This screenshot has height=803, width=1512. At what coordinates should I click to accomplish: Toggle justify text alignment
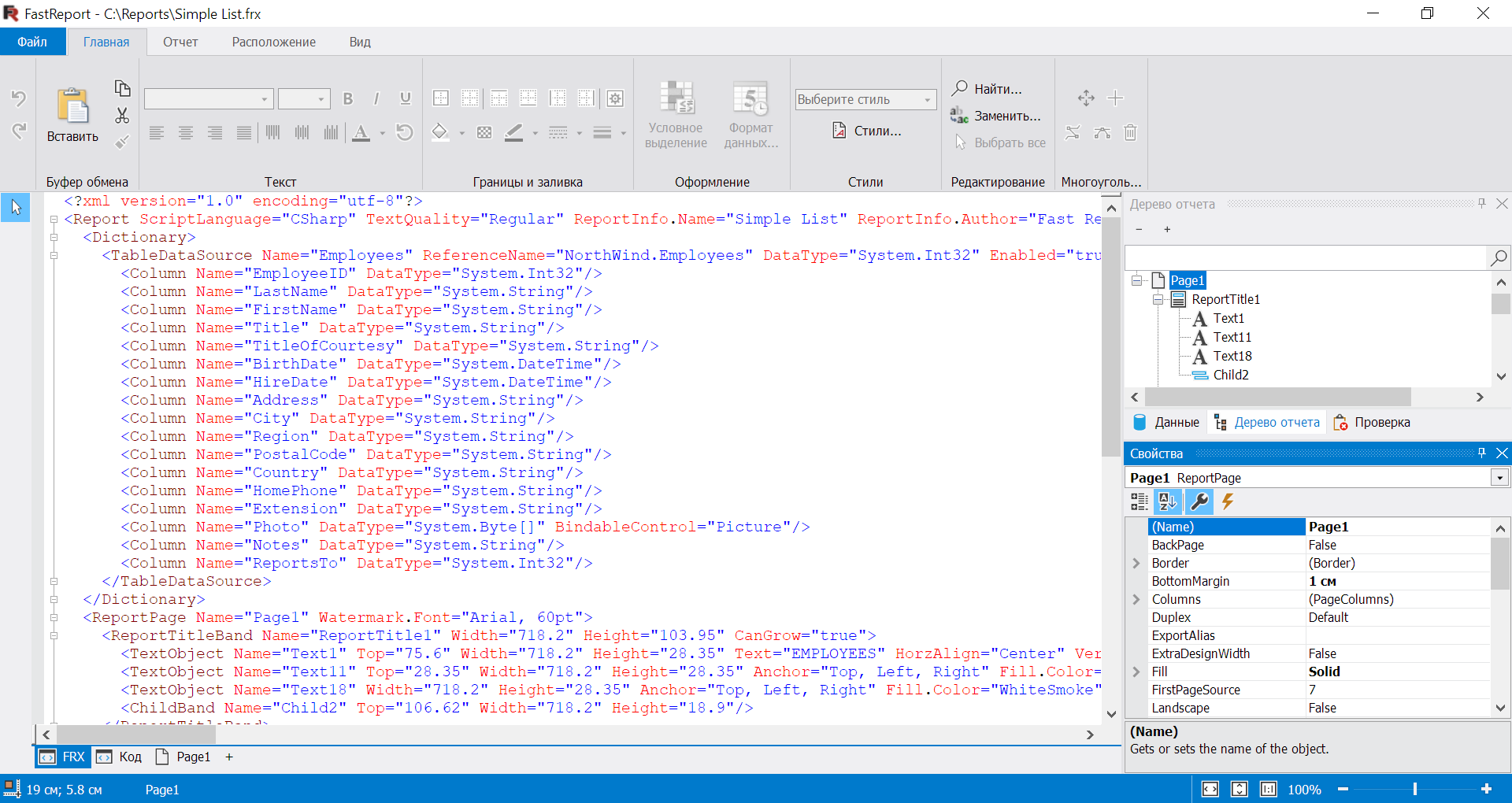(244, 132)
